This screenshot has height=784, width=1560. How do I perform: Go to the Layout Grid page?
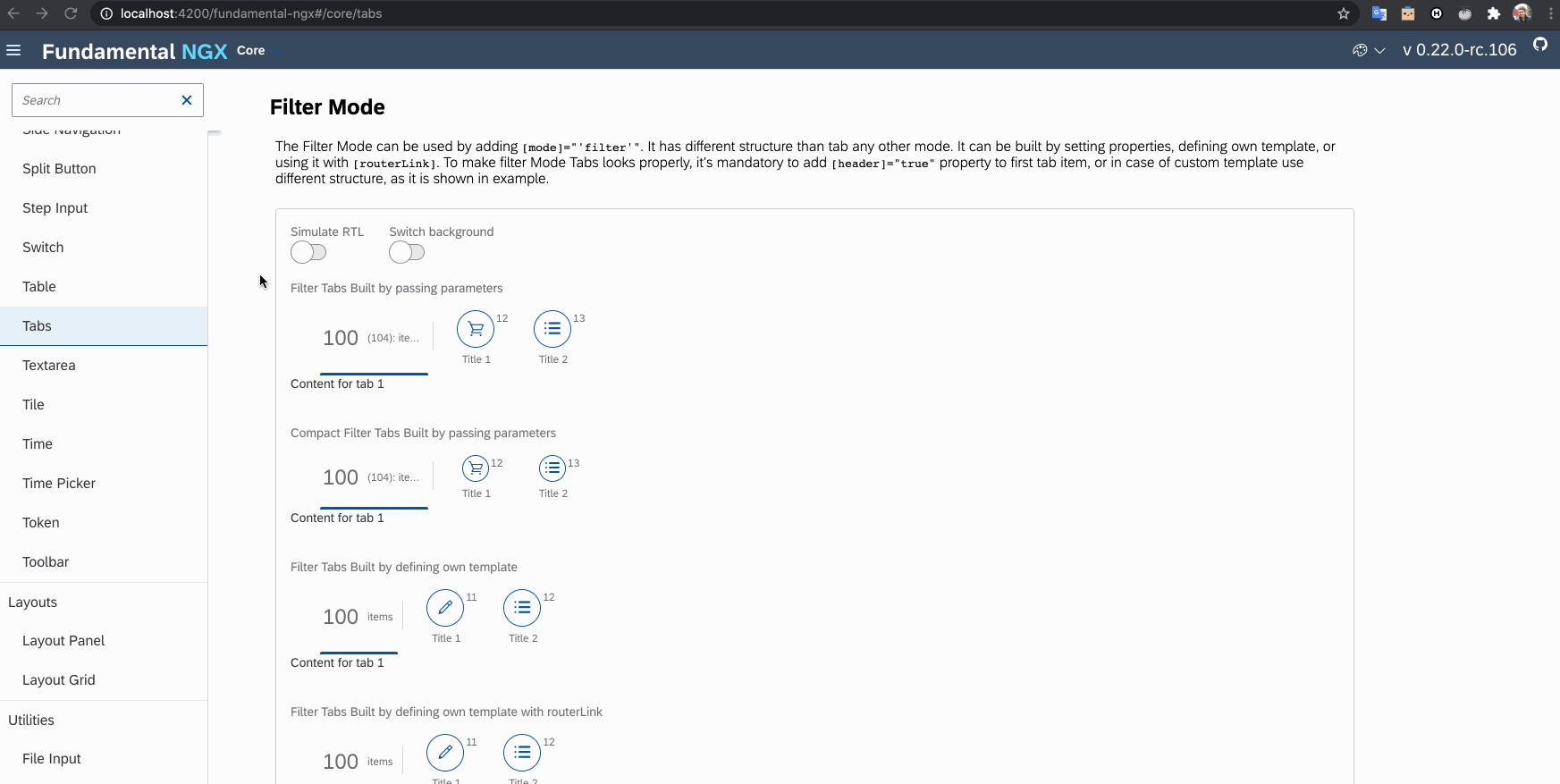[104, 679]
